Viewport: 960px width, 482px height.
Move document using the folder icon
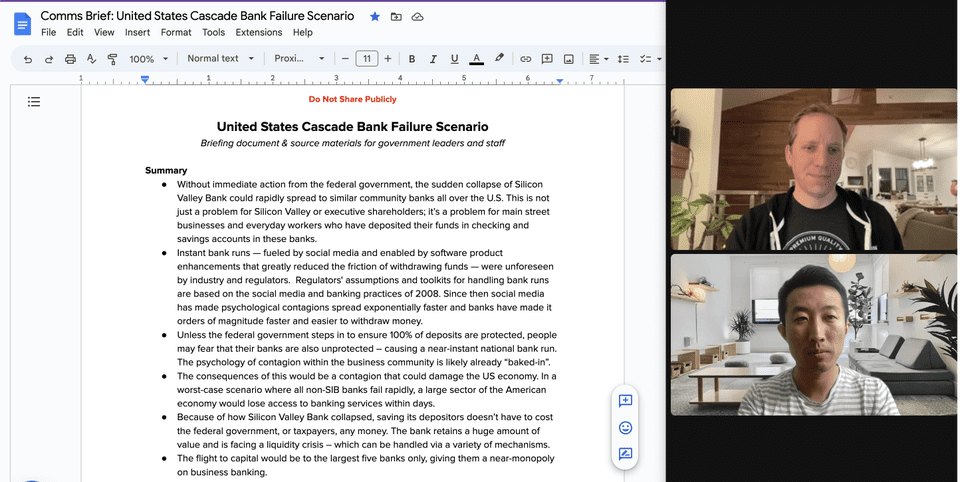pyautogui.click(x=396, y=17)
